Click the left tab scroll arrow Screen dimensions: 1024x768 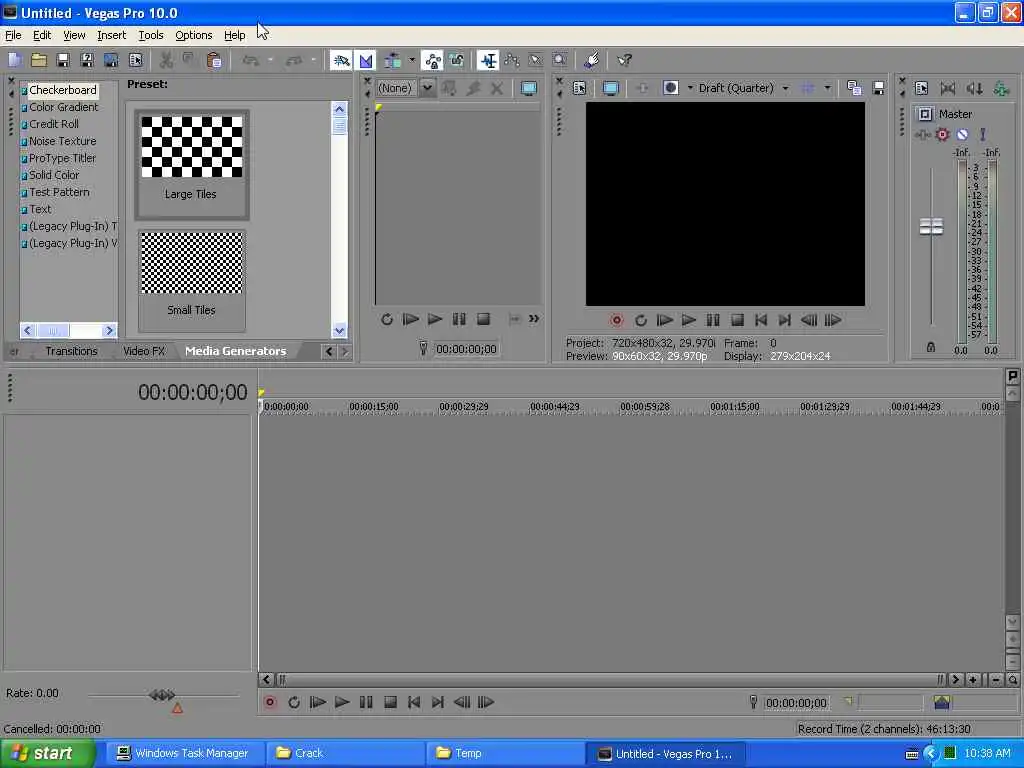point(328,352)
